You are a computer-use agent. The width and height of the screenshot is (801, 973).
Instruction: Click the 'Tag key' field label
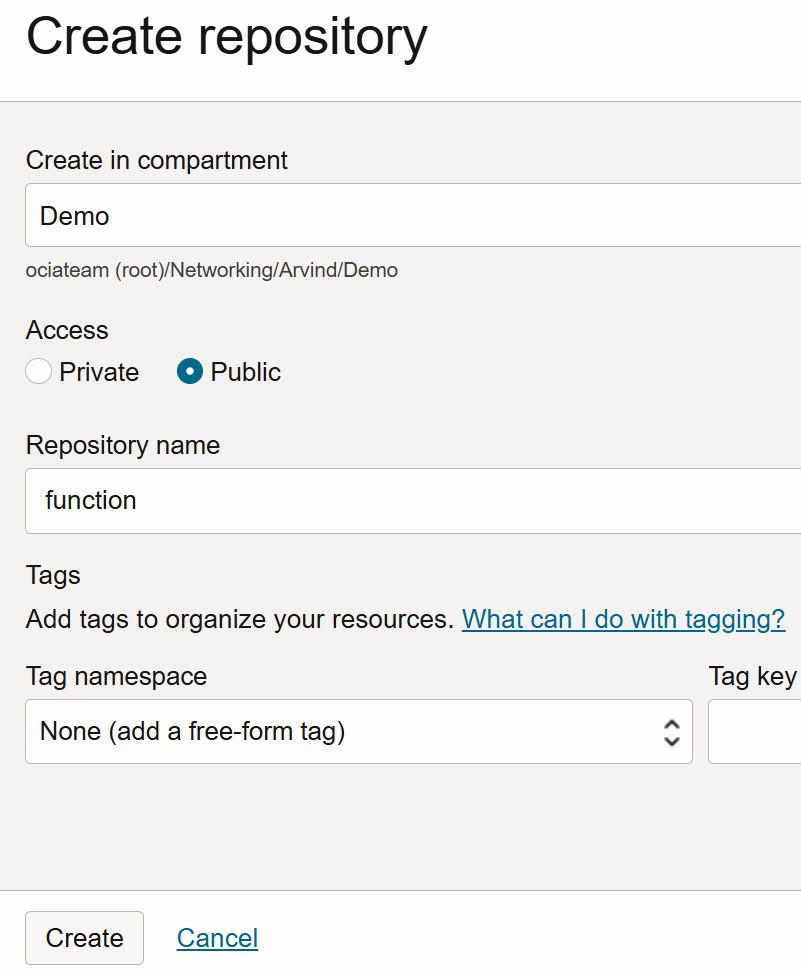753,676
